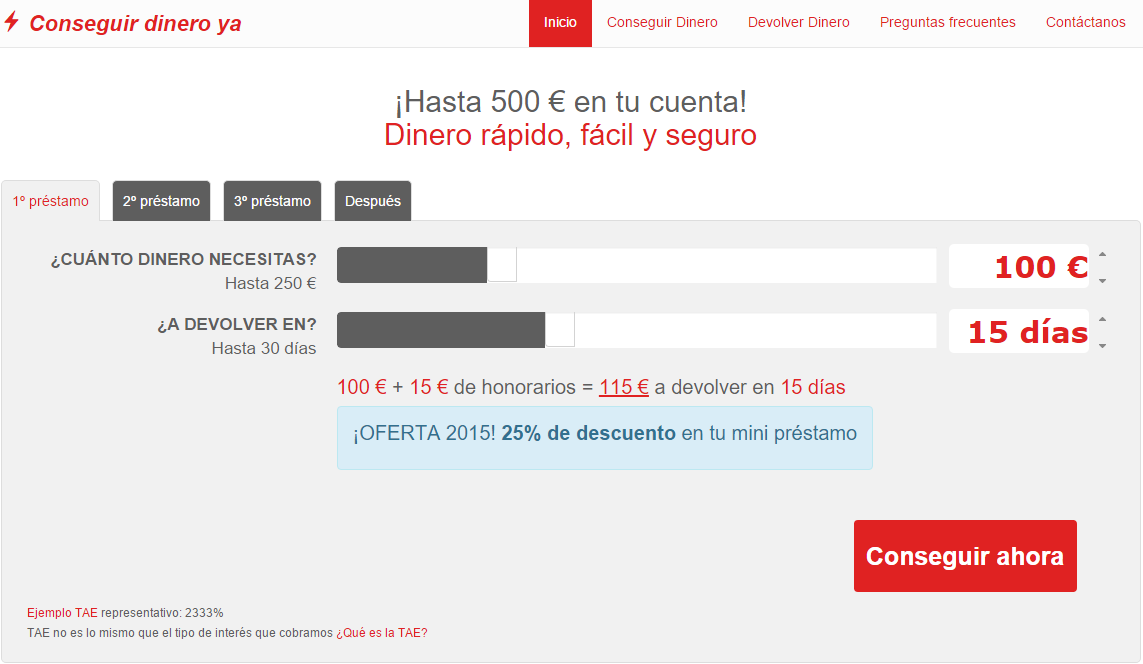Click the empty track of the days slider
The width and height of the screenshot is (1143, 664).
pos(755,329)
